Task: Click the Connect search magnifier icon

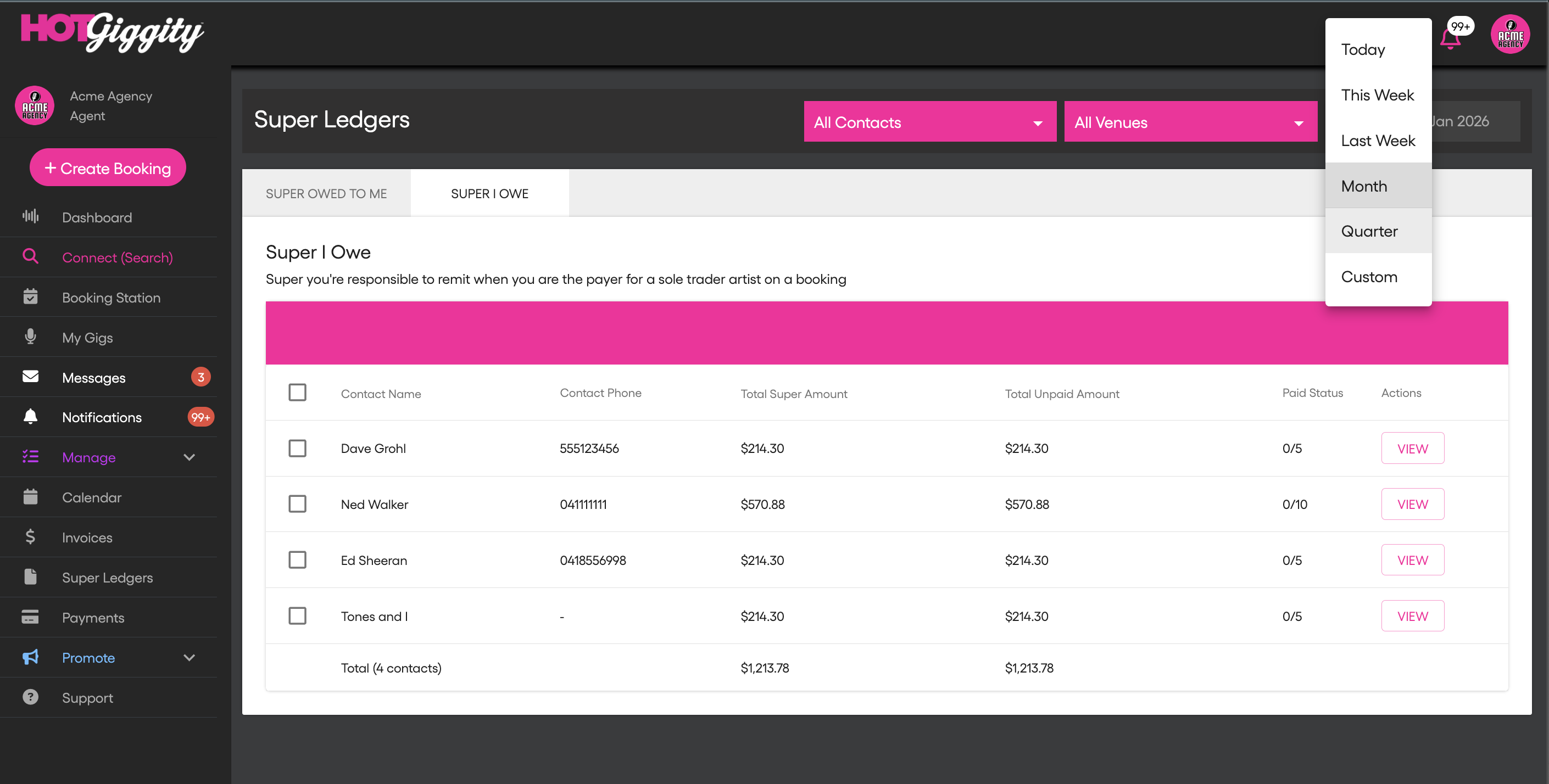Action: 30,257
